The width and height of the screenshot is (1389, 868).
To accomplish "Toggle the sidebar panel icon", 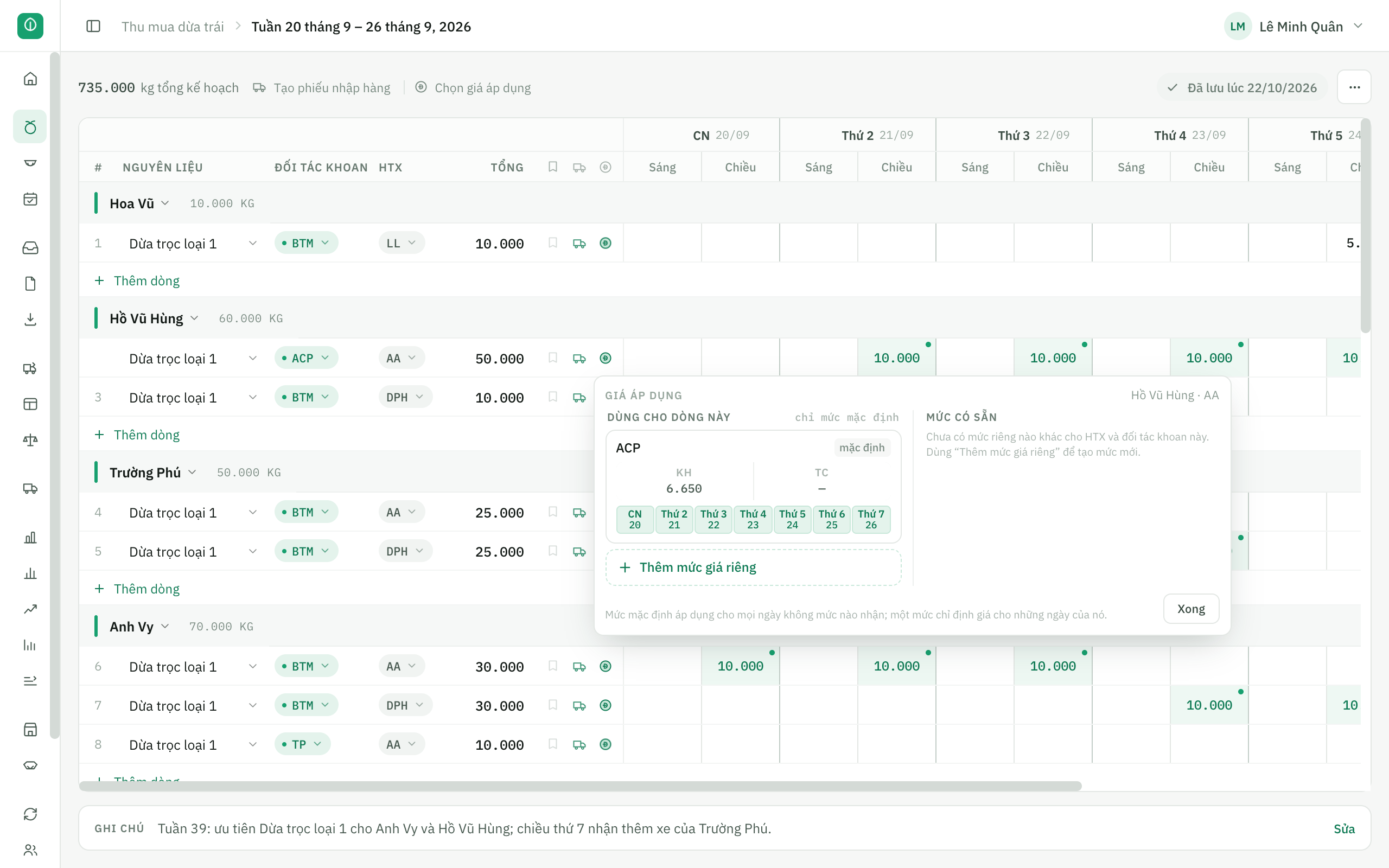I will (93, 27).
